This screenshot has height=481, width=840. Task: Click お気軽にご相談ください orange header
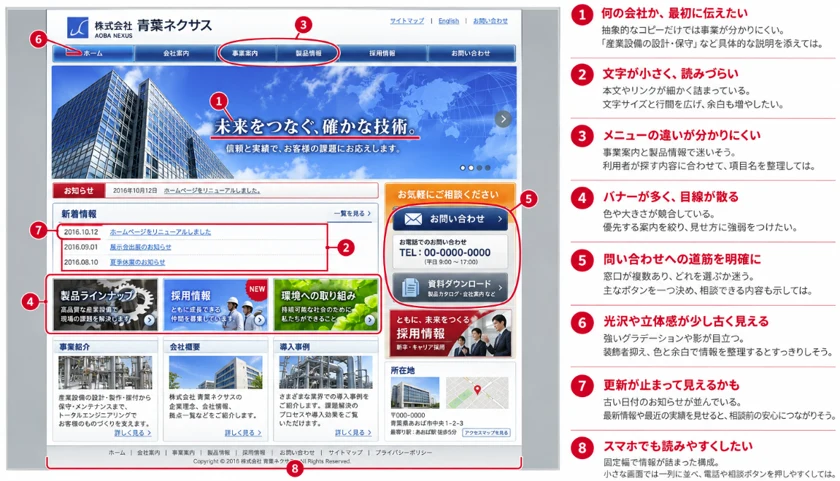tap(448, 194)
